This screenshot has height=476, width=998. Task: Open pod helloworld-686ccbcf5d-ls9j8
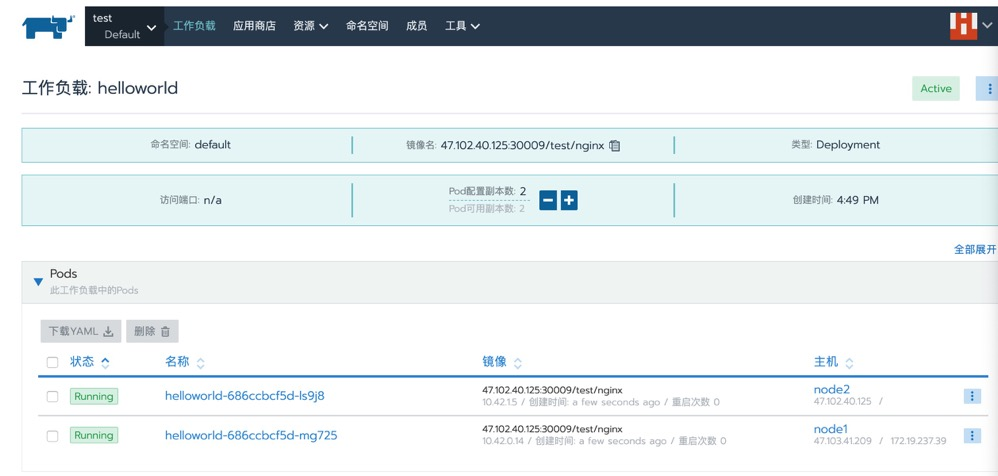[x=244, y=396]
